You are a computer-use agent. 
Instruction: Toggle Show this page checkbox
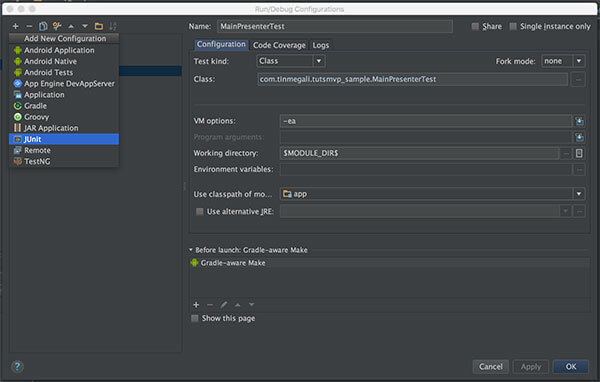[x=195, y=318]
